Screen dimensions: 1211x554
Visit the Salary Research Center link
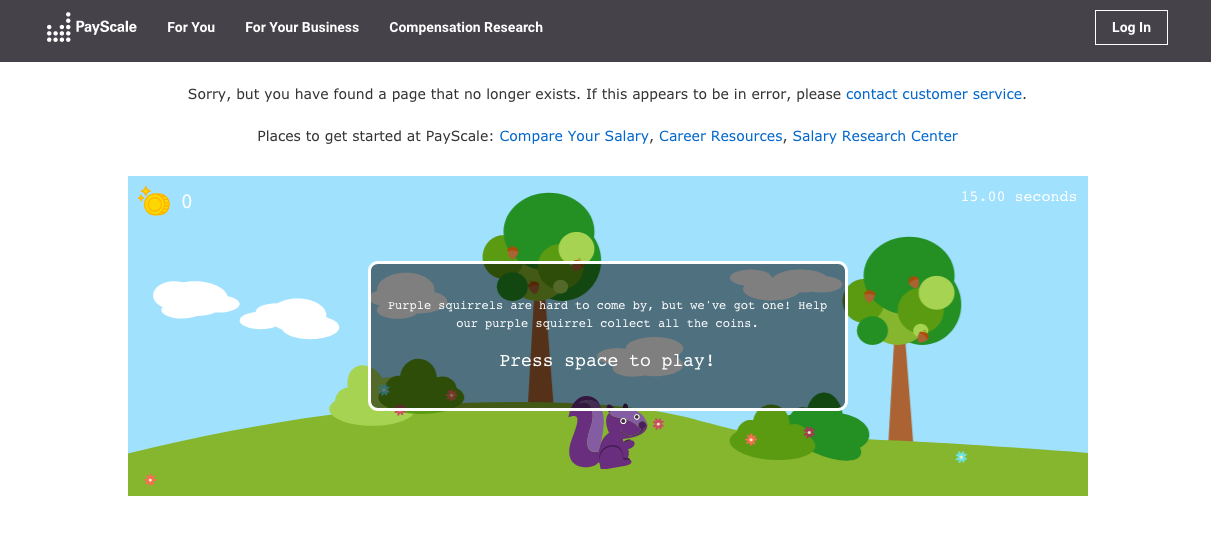(875, 136)
